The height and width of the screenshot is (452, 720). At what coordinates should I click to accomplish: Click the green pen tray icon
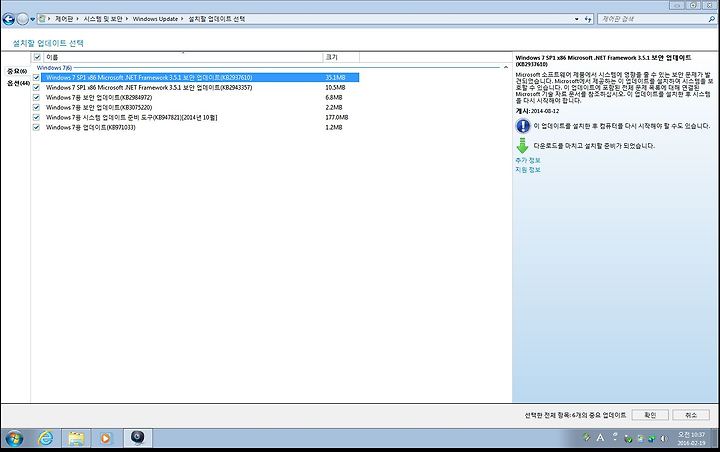586,437
